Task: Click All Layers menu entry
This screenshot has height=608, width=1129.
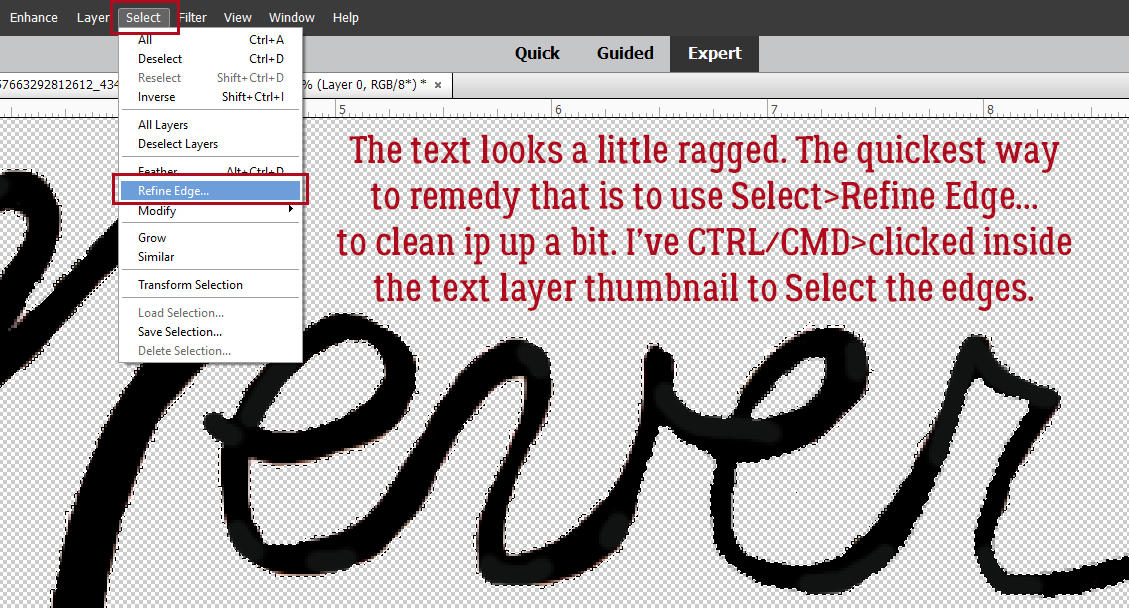Action: point(210,125)
